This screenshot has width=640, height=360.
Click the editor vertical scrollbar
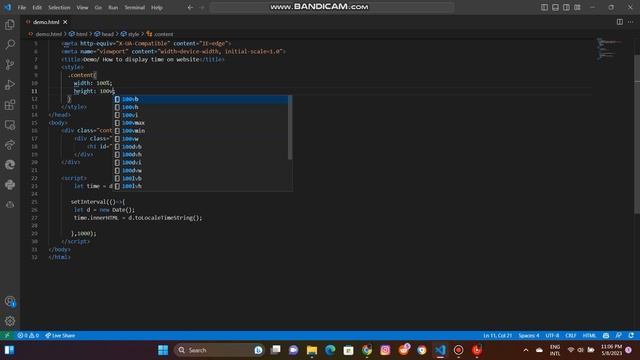(x=637, y=134)
